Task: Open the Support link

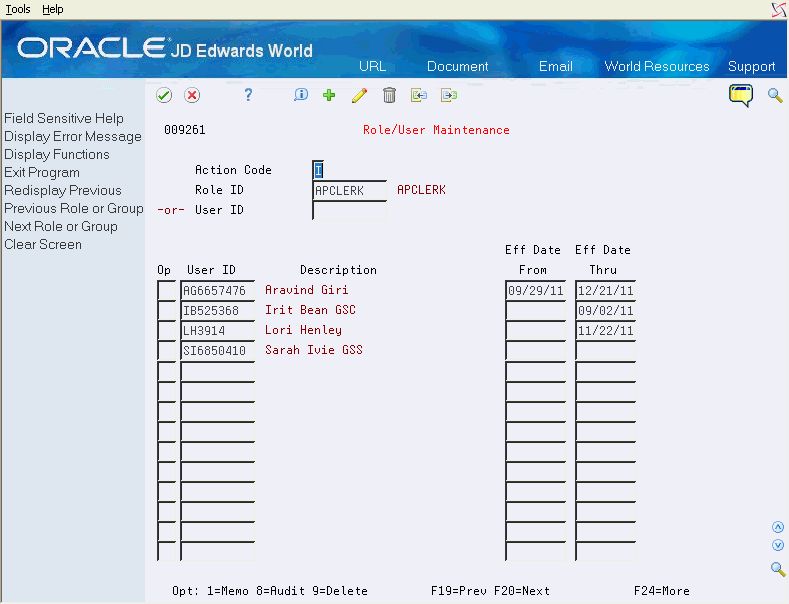Action: tap(751, 66)
